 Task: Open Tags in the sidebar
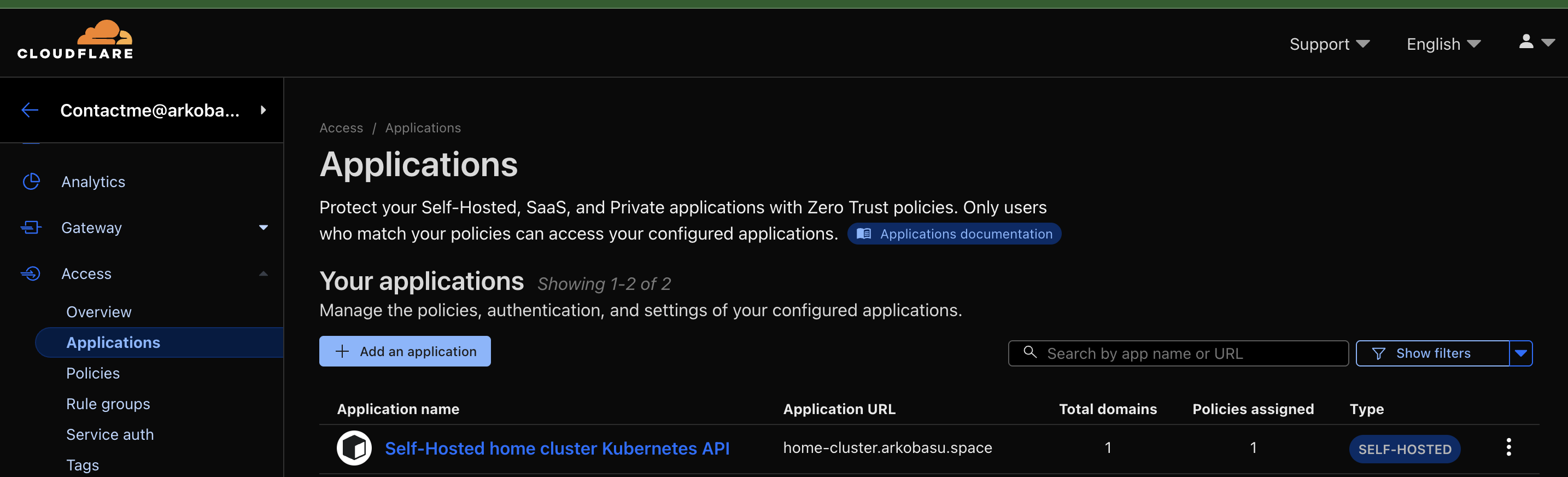tap(82, 466)
